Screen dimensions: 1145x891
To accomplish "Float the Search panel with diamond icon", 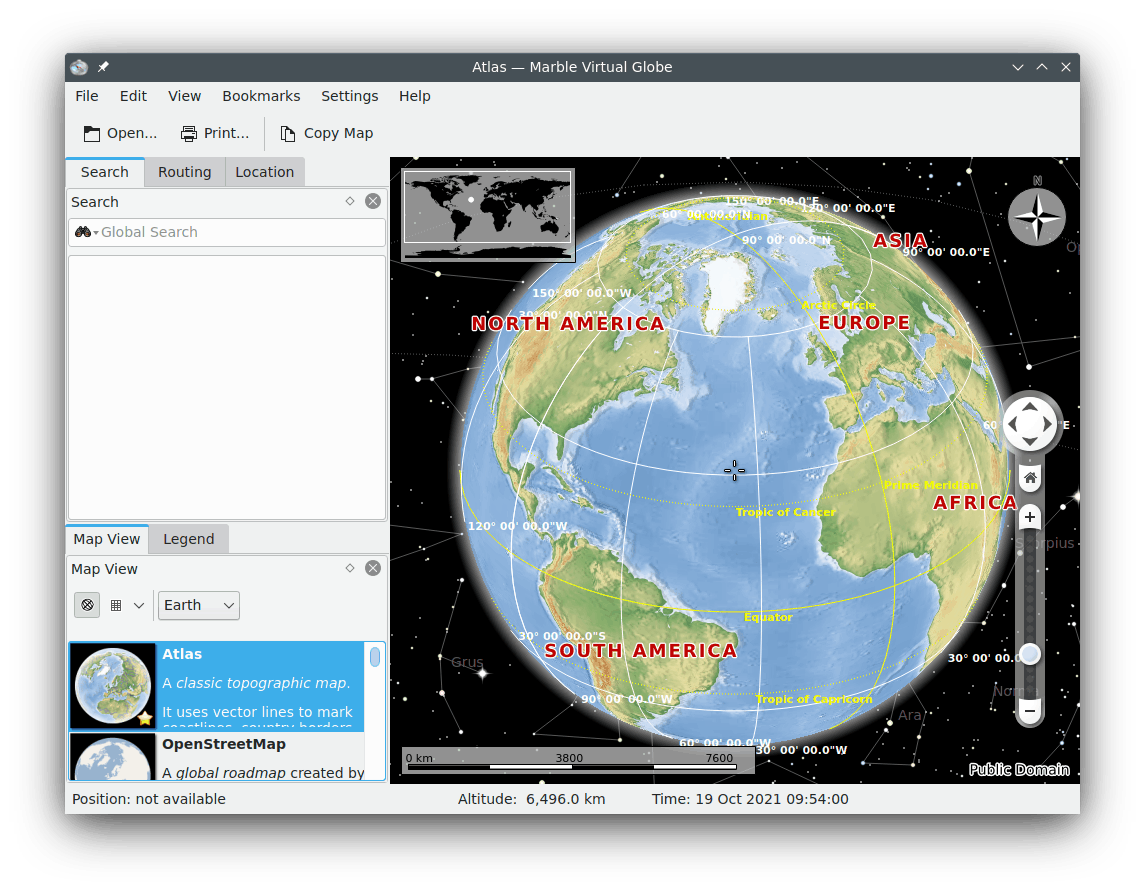I will tap(350, 201).
